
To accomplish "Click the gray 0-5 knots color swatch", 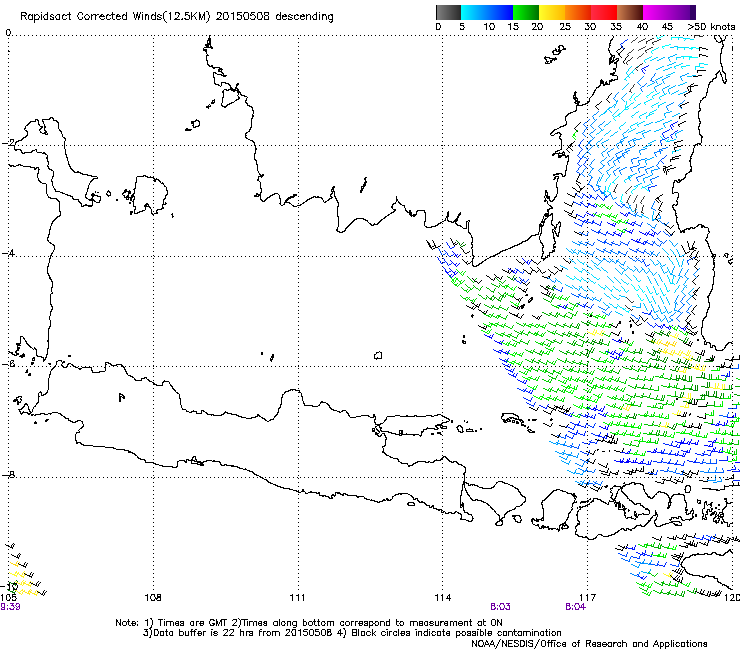I will pos(448,13).
